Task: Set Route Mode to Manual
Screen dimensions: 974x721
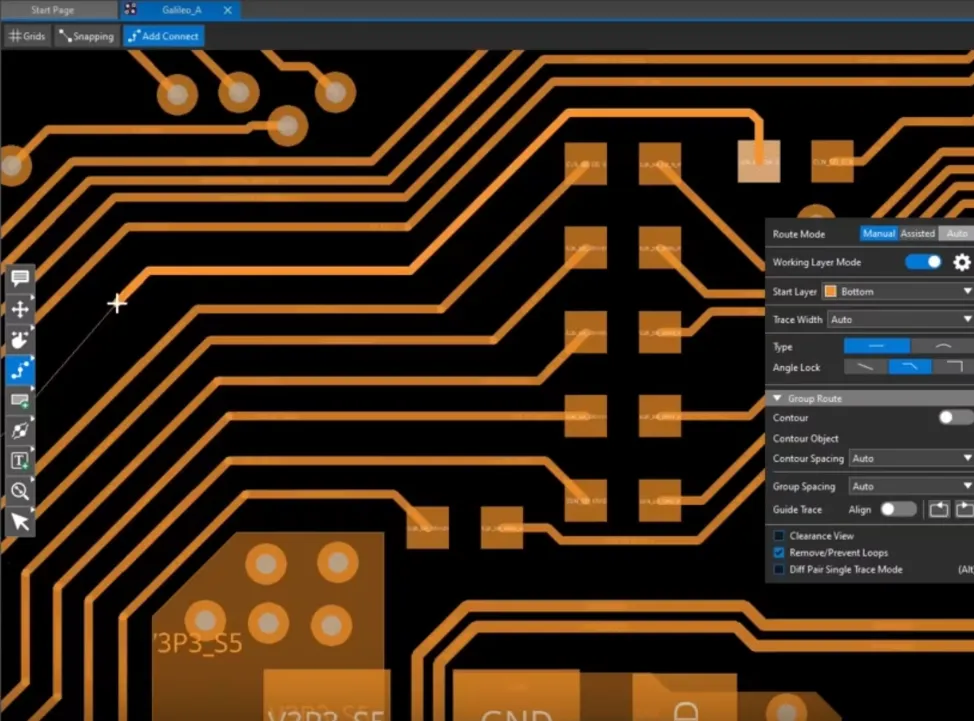Action: (878, 234)
